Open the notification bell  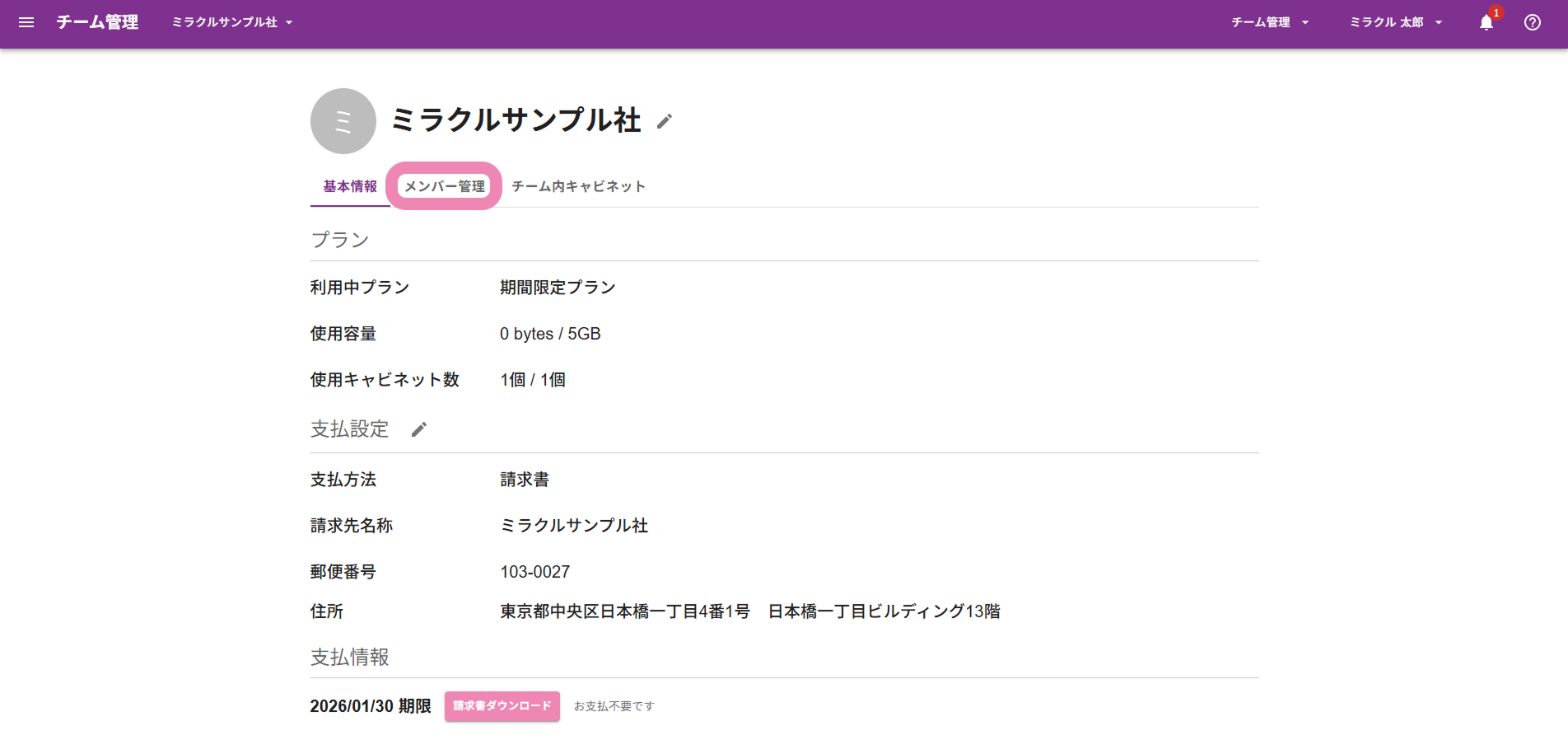(1486, 23)
